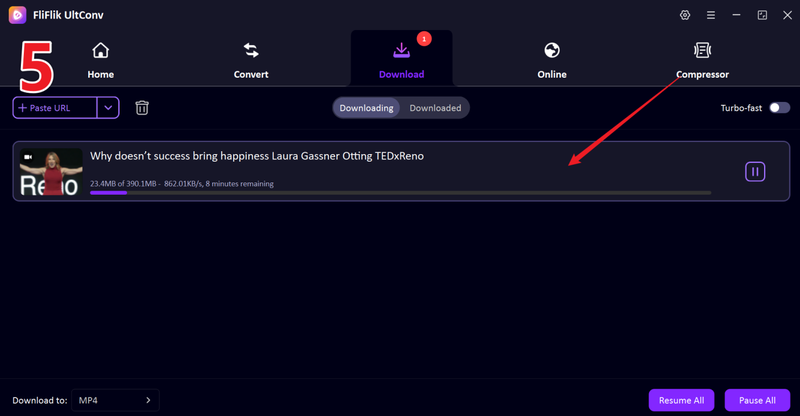The height and width of the screenshot is (416, 800).
Task: Open the Compressor tab
Action: point(703,60)
